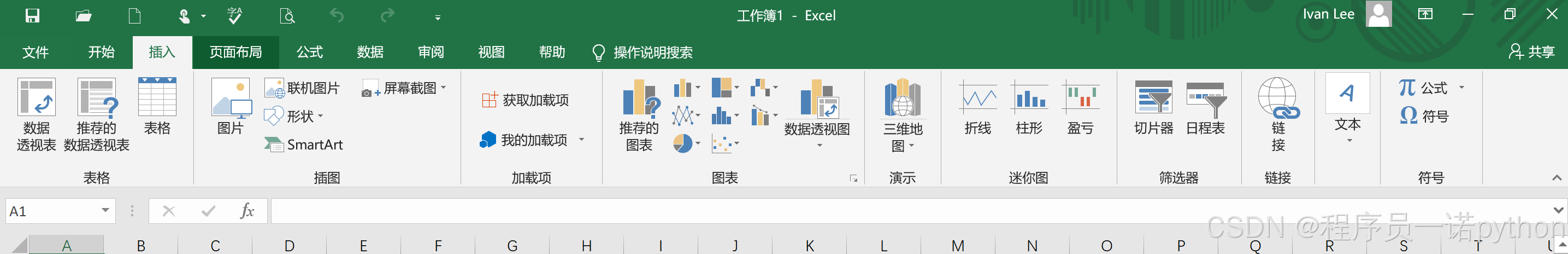Viewport: 1568px width, 254px height.
Task: Open the pie or doughnut chart dropdown
Action: click(687, 144)
